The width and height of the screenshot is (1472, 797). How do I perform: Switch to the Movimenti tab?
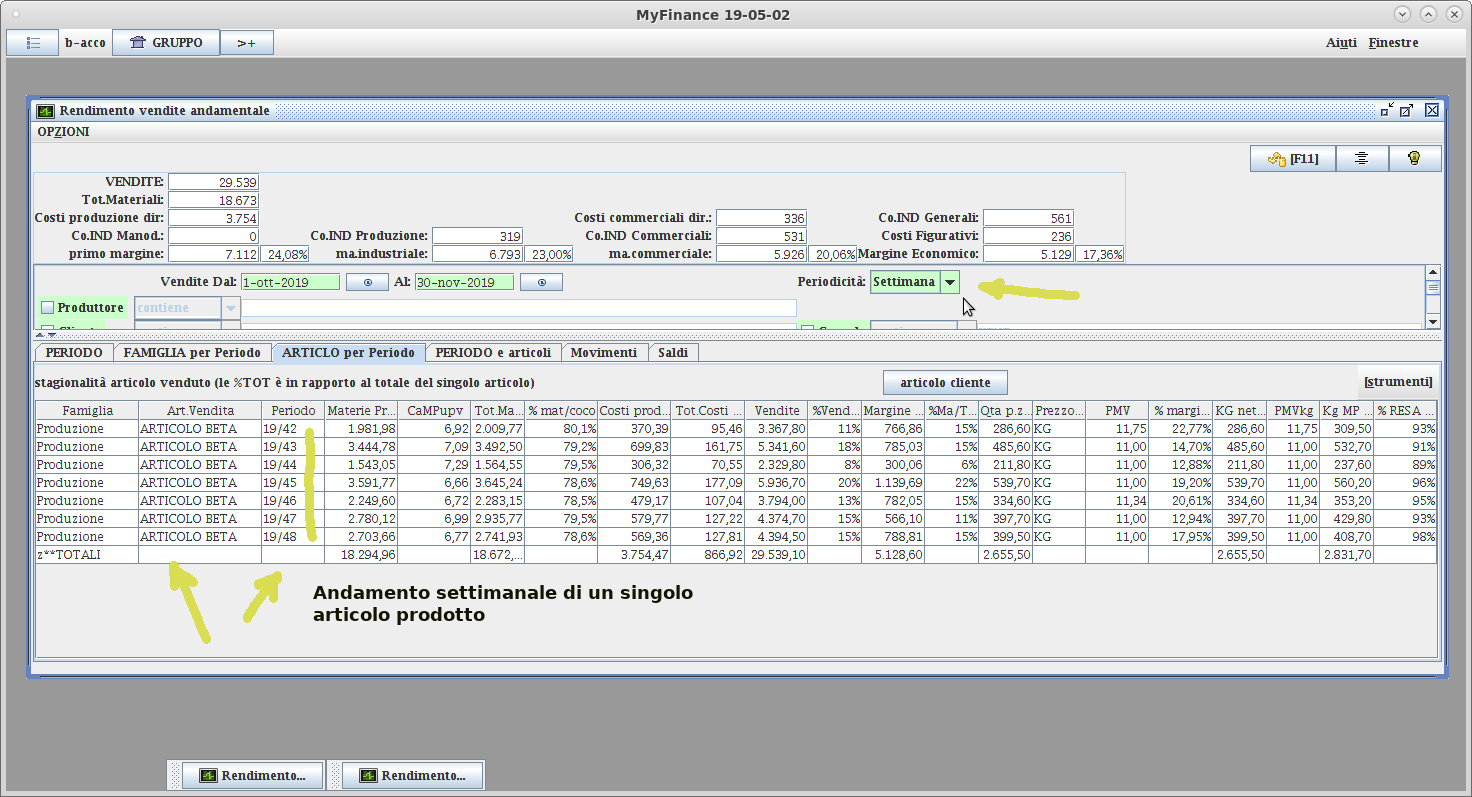604,353
